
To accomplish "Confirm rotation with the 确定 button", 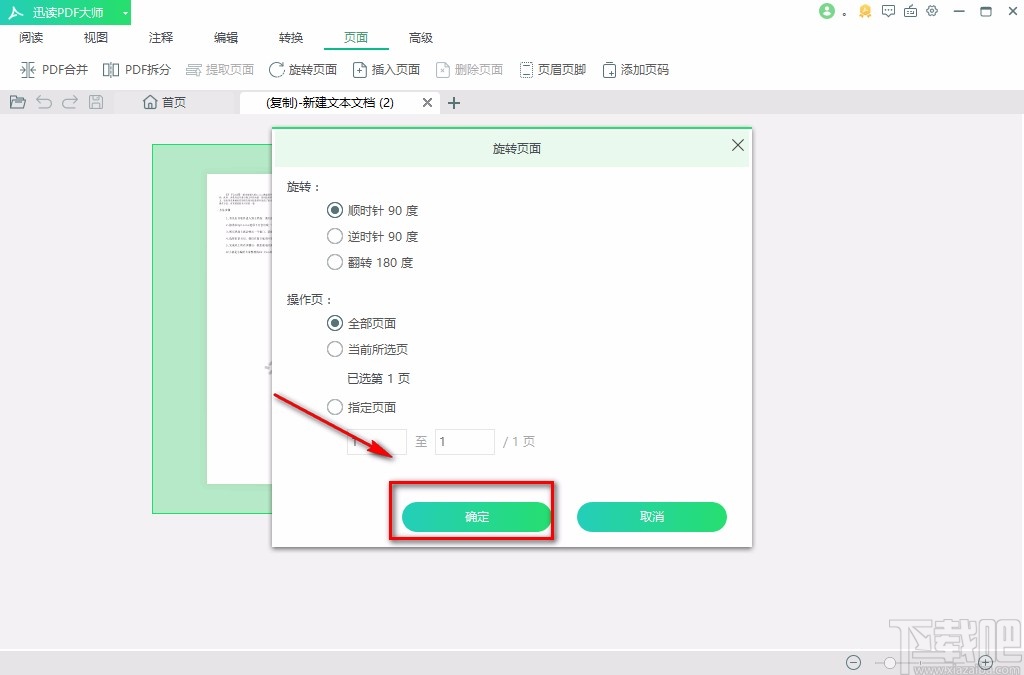I will (475, 517).
